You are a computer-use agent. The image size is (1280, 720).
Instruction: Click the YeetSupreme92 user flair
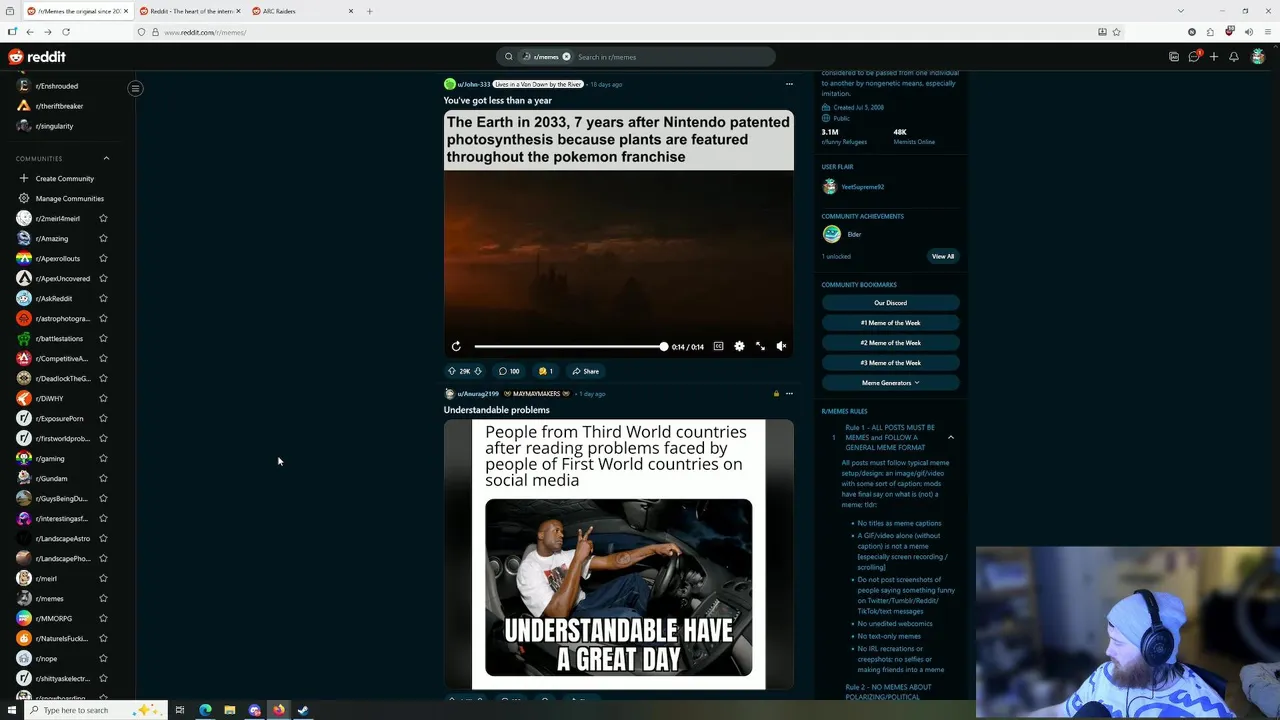tap(862, 187)
